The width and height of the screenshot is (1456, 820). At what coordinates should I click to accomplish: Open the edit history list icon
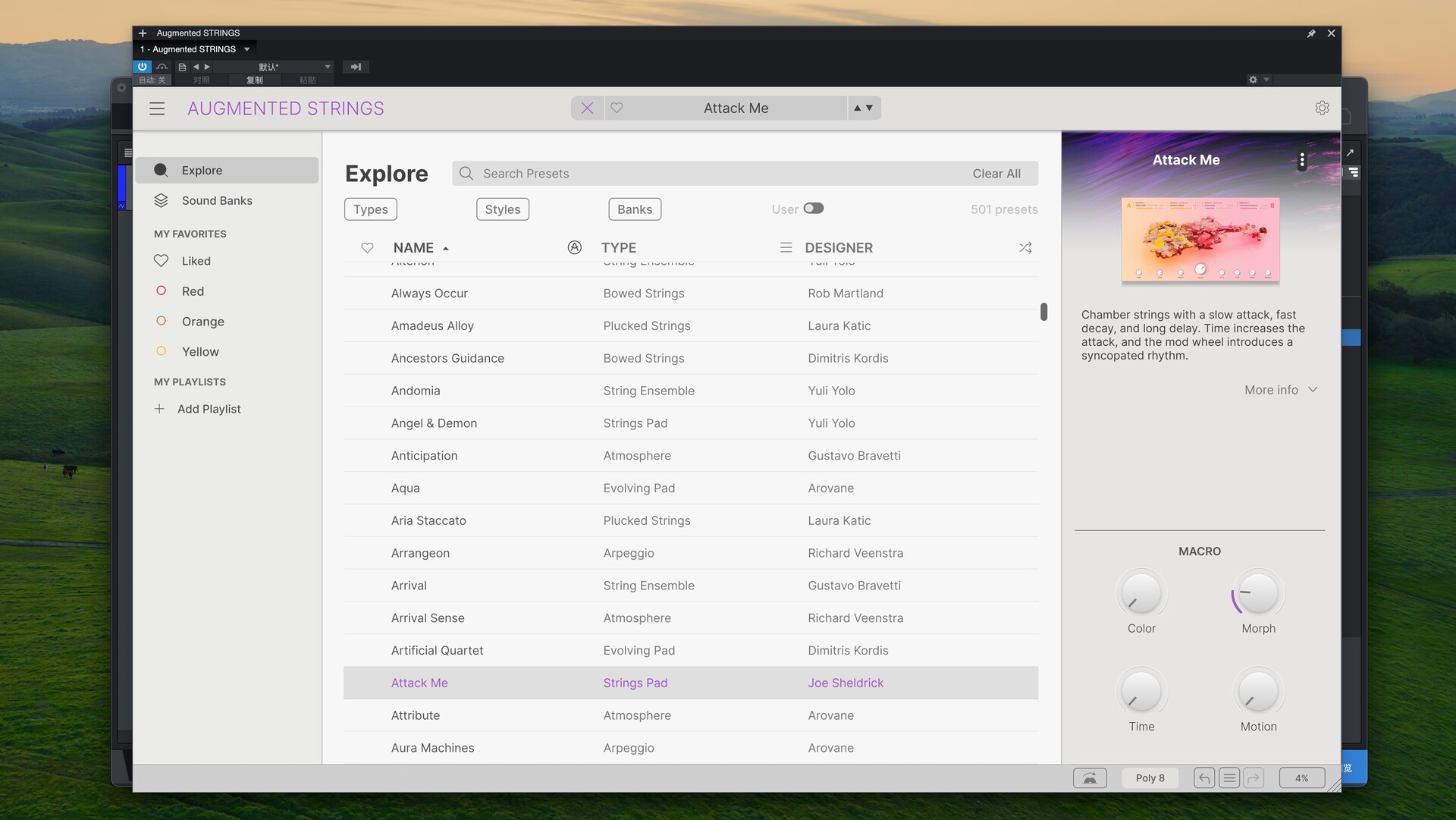1229,778
